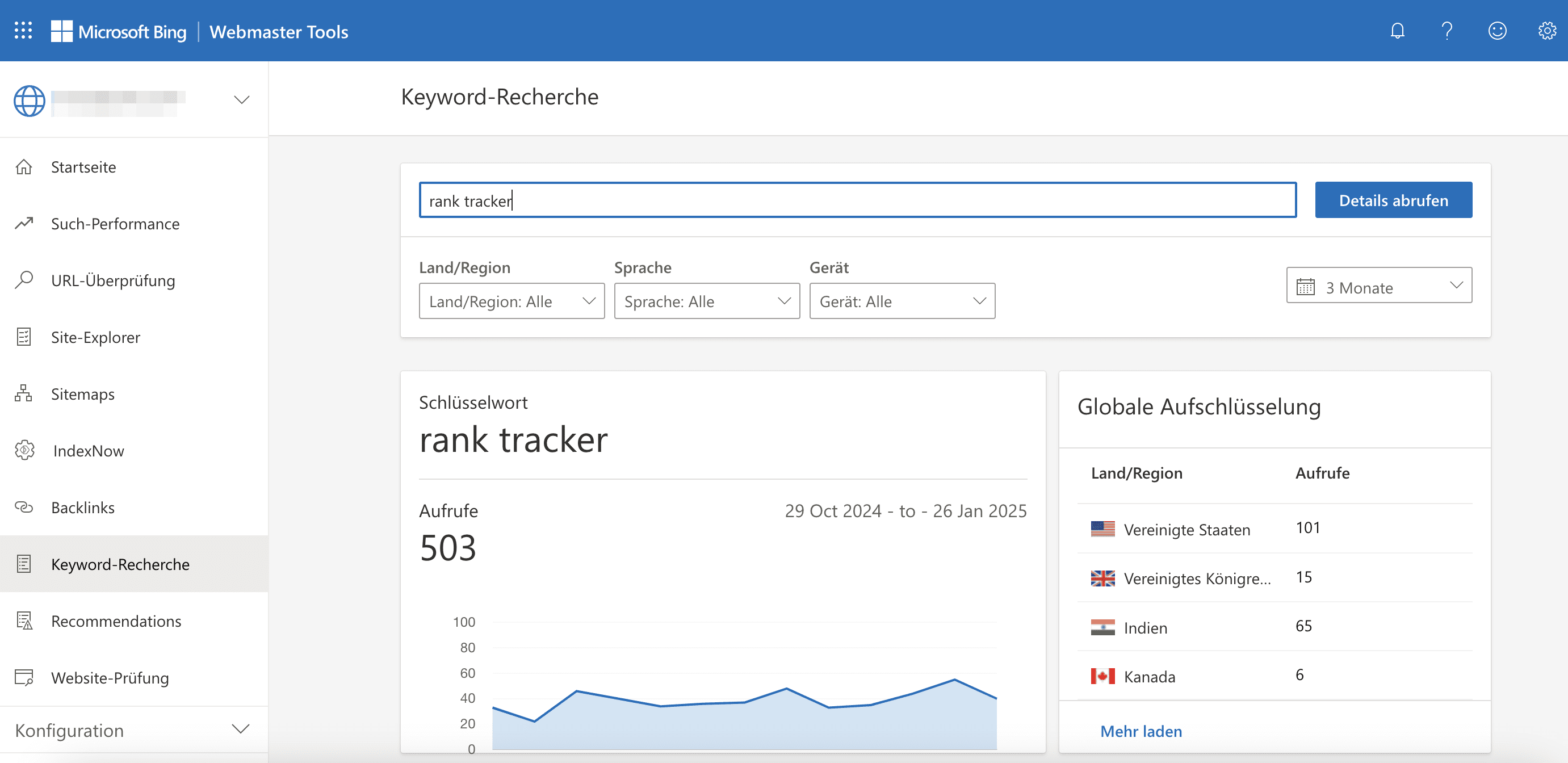The image size is (1568, 763).
Task: Click the Sitemaps hierarchy icon
Action: coord(24,393)
